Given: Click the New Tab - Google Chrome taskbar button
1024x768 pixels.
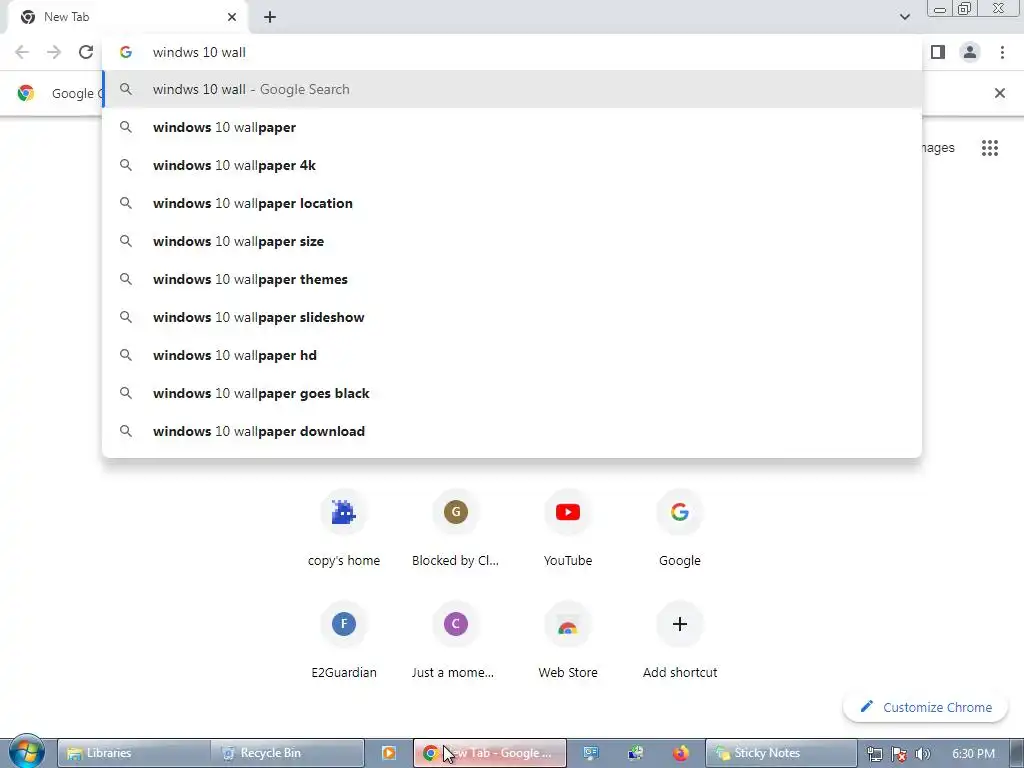Looking at the screenshot, I should pos(490,753).
